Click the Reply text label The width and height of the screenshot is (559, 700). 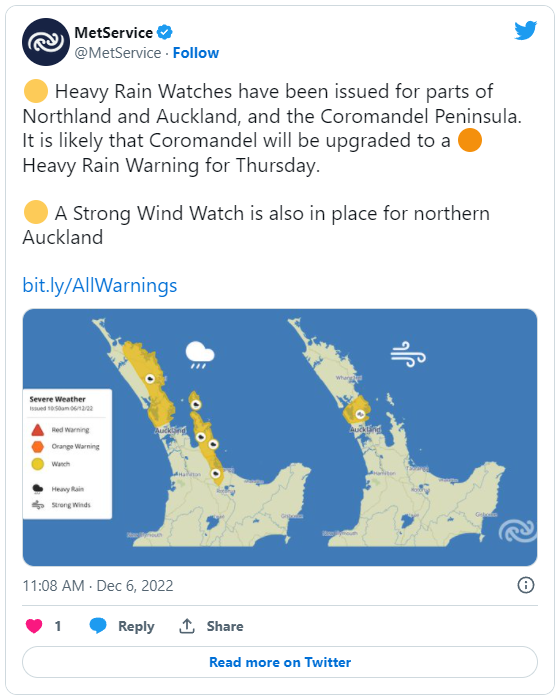click(x=136, y=626)
